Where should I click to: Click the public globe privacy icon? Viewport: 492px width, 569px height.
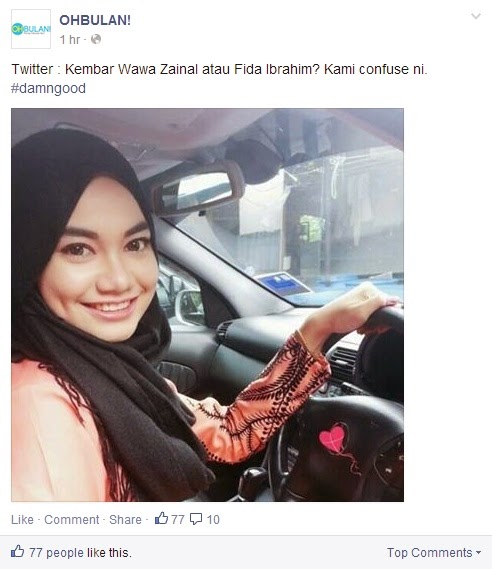96,39
